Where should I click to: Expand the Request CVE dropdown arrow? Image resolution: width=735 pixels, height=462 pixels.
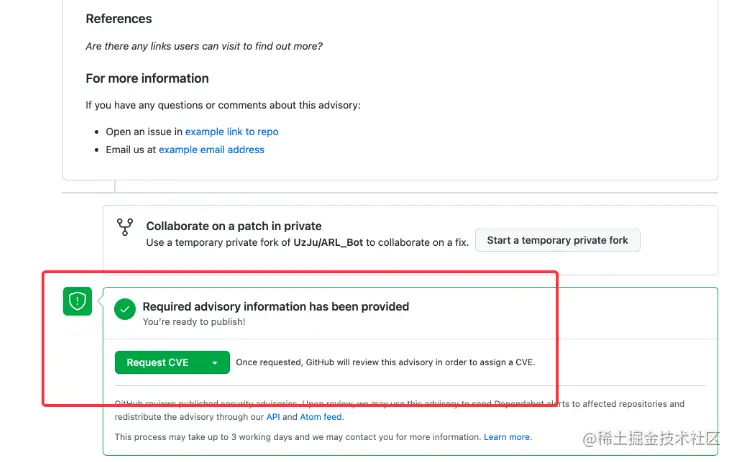point(215,363)
